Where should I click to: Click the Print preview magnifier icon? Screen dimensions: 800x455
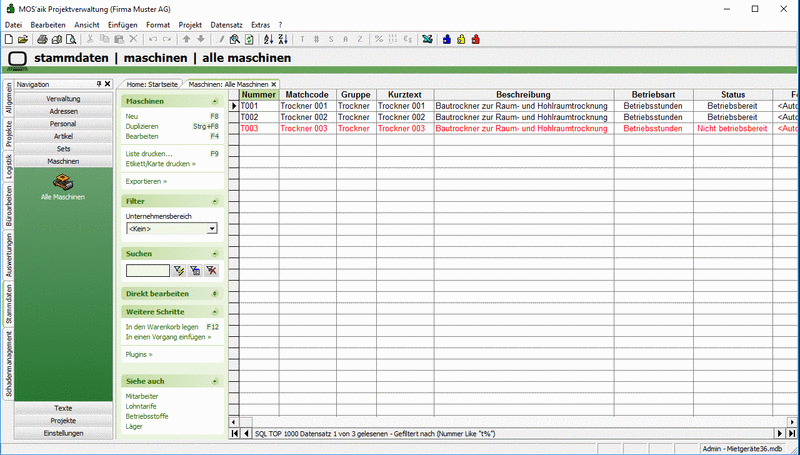click(x=71, y=39)
